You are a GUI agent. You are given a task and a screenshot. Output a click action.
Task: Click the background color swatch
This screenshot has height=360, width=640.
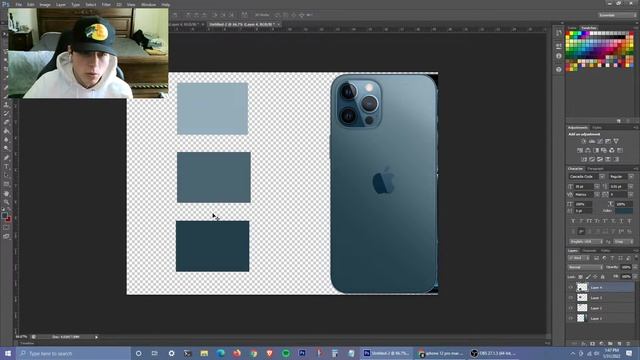(x=8, y=219)
